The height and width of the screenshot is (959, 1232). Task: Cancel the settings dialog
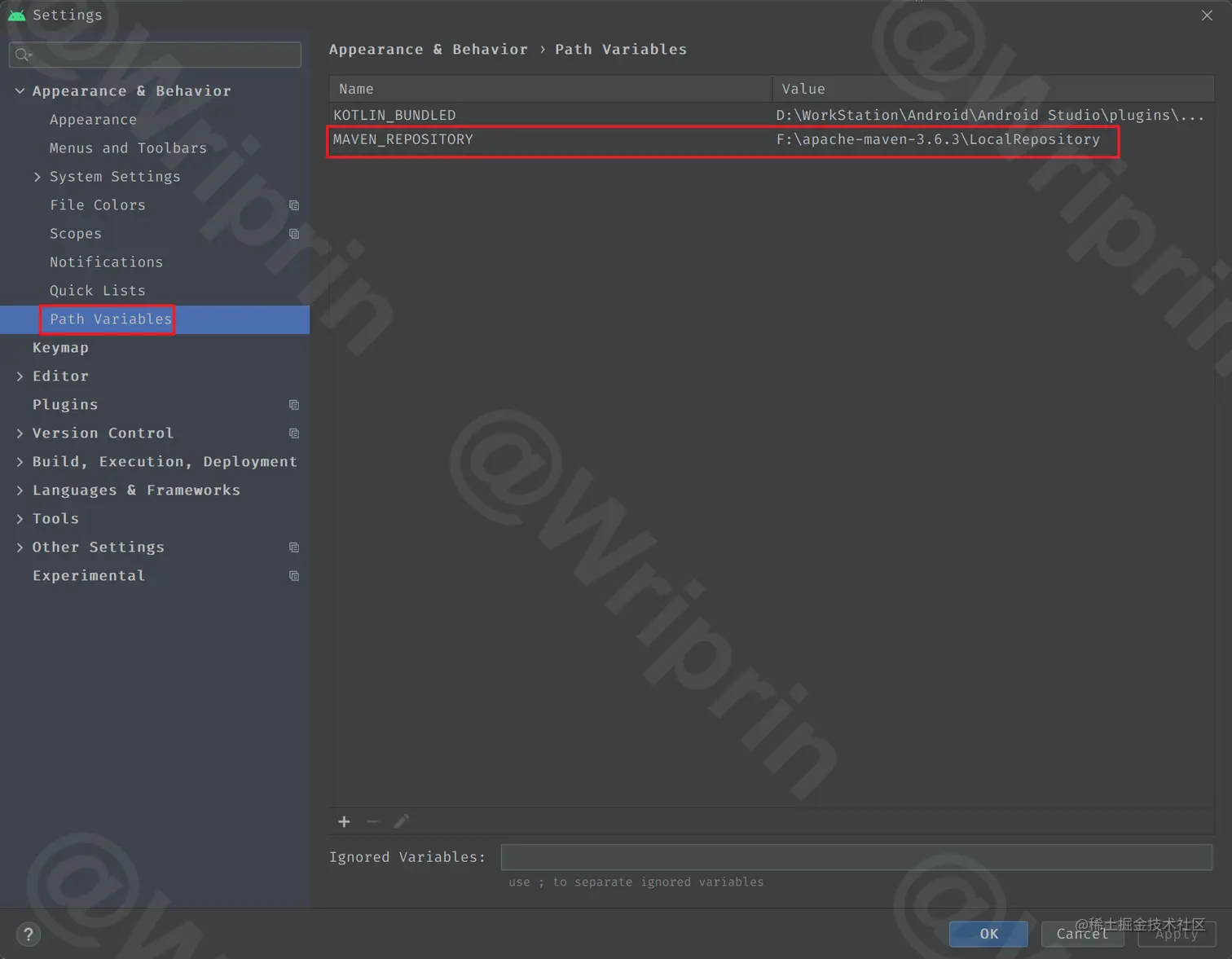point(1082,934)
